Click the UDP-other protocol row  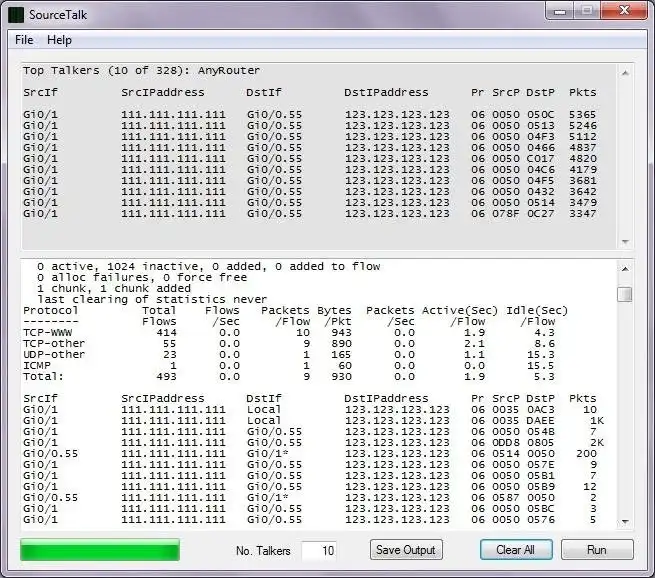pos(289,354)
